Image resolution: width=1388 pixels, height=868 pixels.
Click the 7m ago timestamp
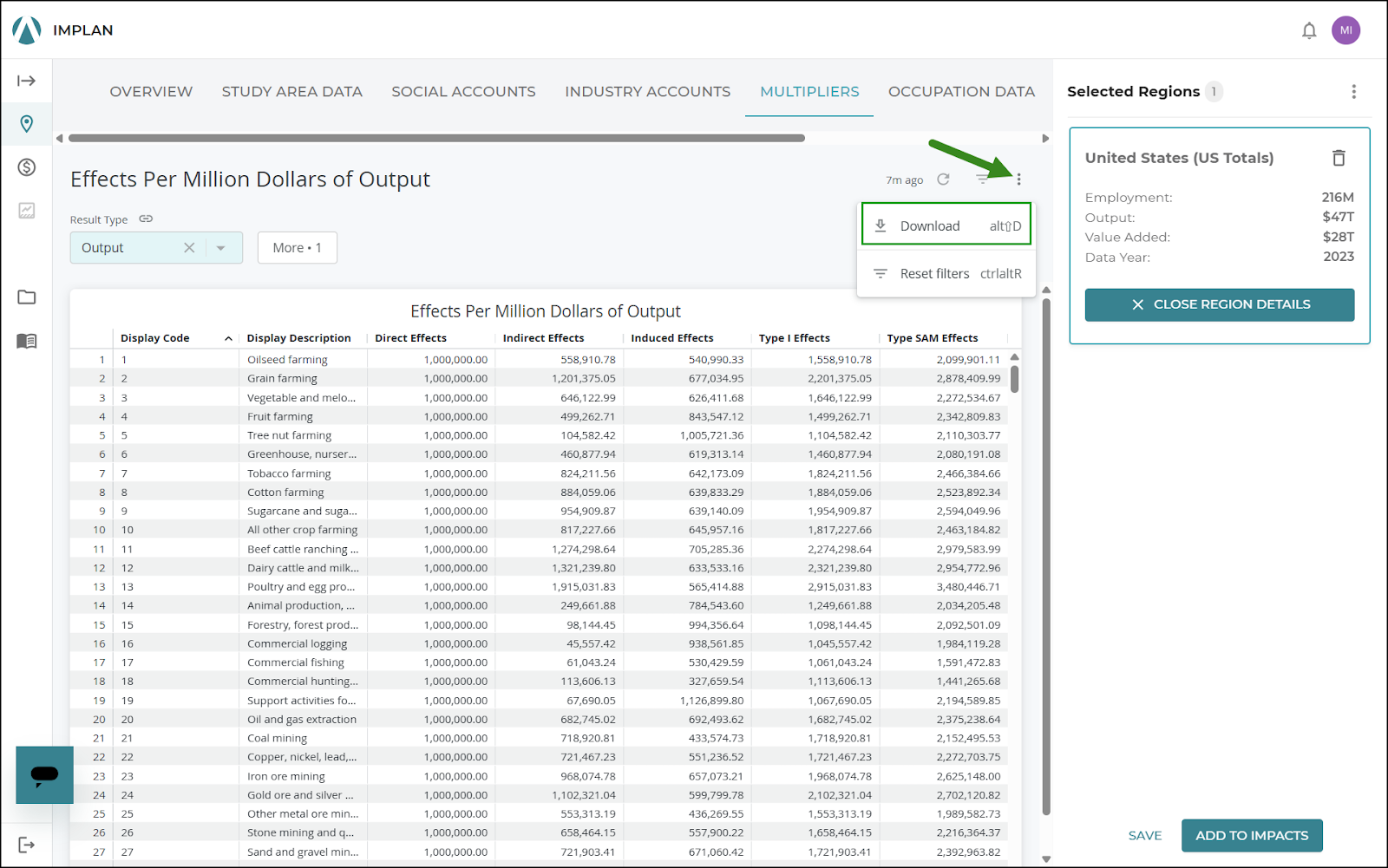coord(904,180)
